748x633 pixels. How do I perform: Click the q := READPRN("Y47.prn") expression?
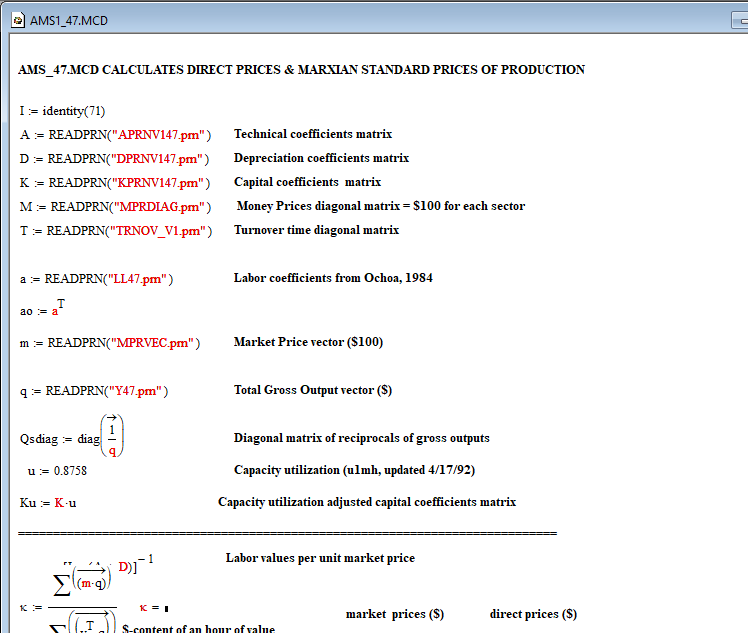click(x=94, y=391)
